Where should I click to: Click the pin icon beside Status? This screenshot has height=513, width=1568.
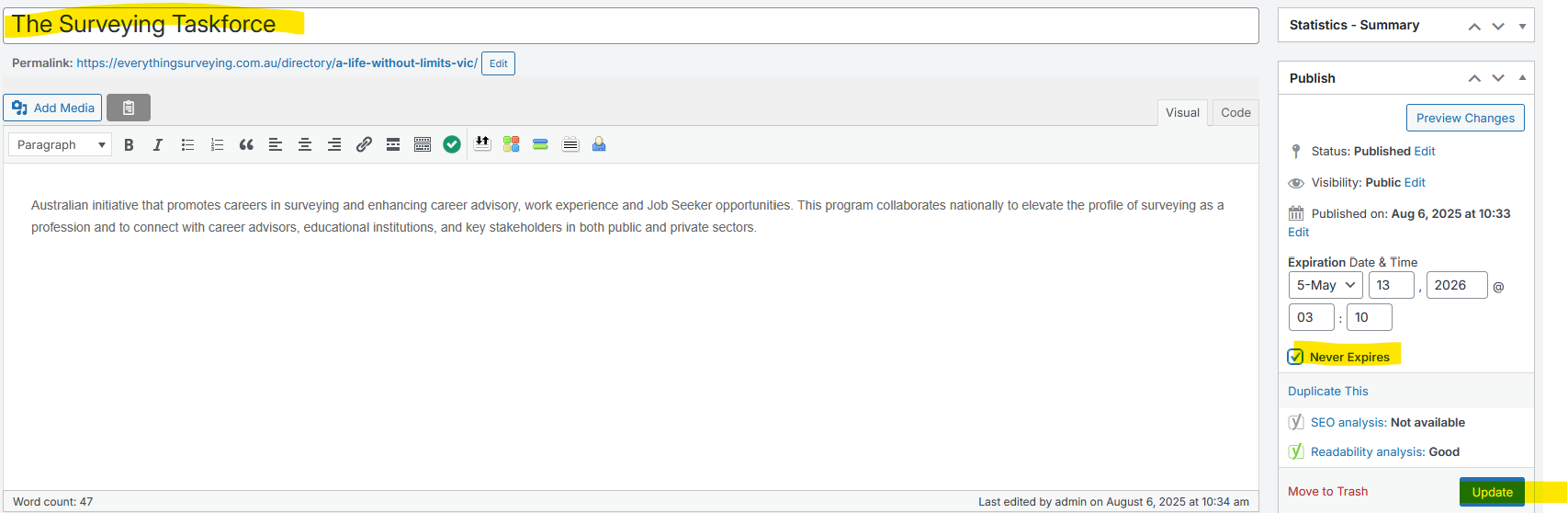(x=1296, y=151)
